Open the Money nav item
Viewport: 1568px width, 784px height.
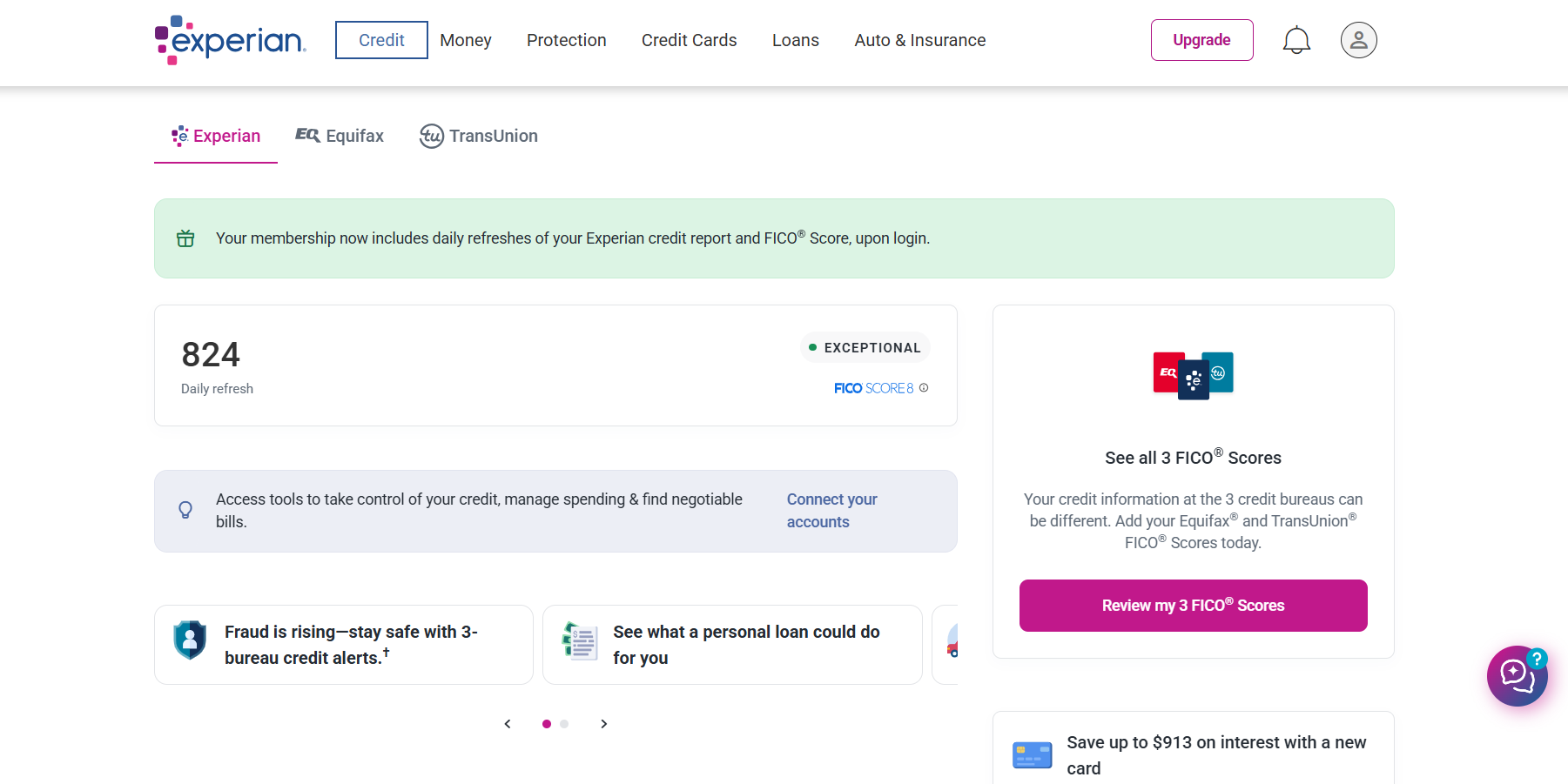click(466, 40)
